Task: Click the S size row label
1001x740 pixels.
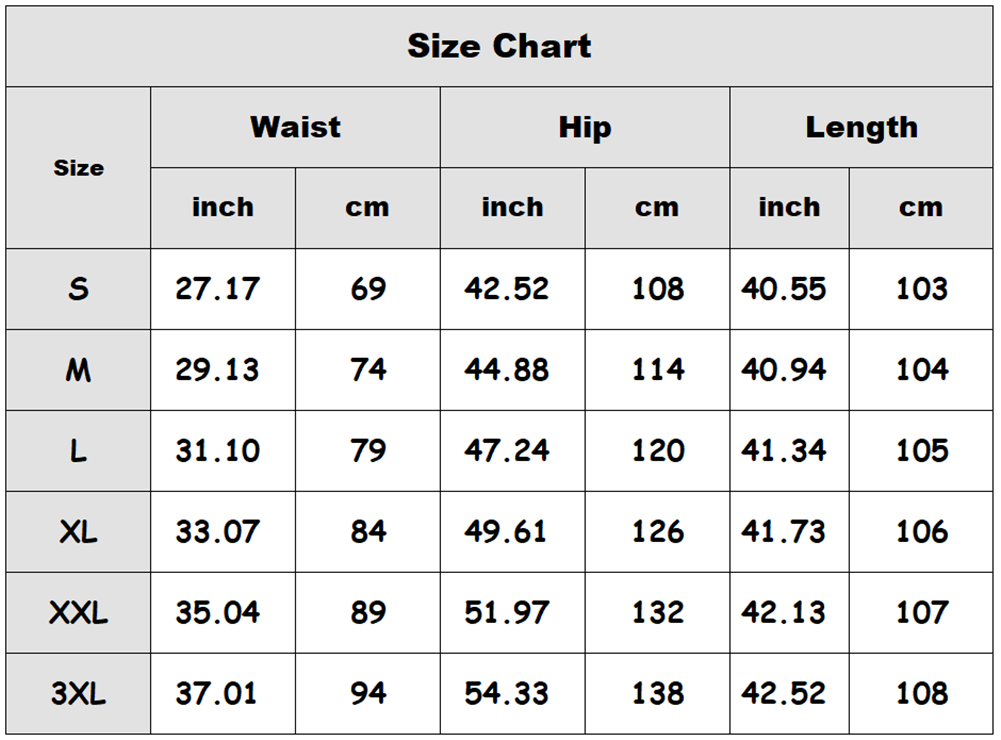Action: pyautogui.click(x=79, y=289)
